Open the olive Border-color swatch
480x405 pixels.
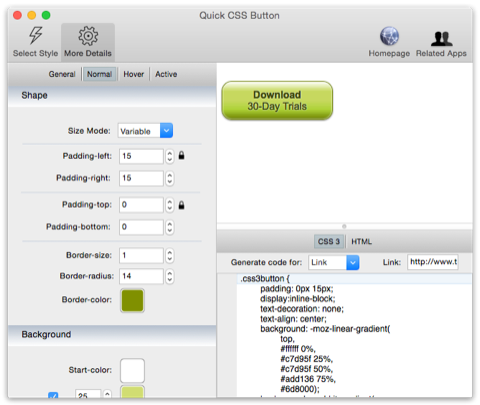coord(132,300)
